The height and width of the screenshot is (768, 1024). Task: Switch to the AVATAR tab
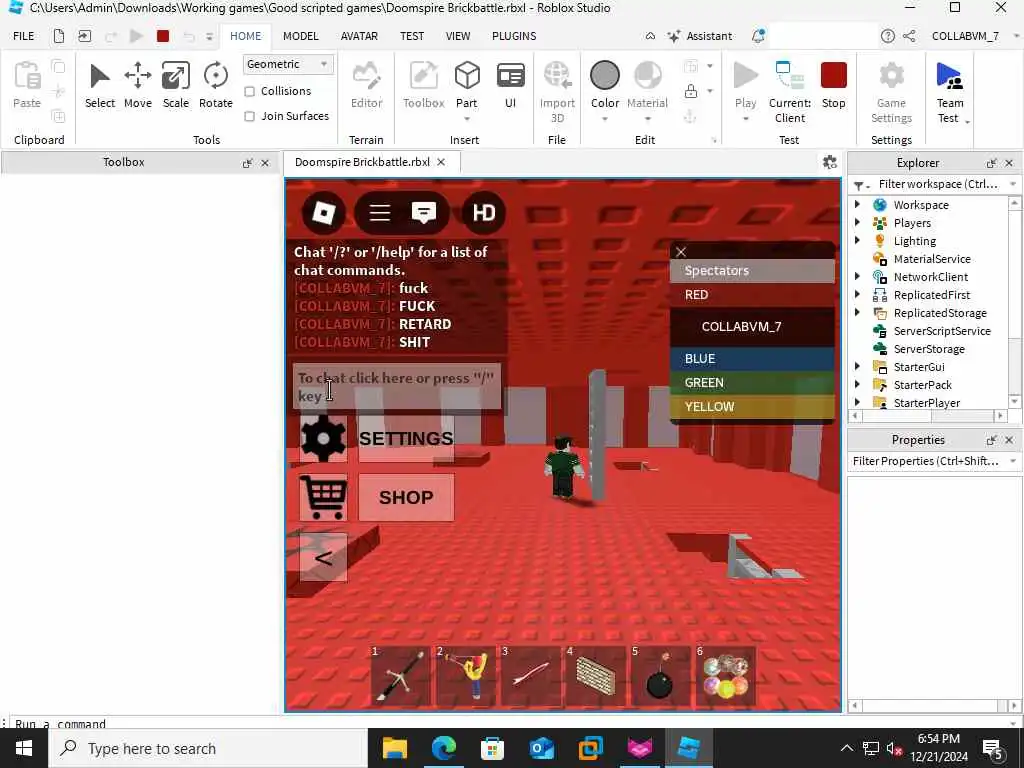[x=359, y=36]
